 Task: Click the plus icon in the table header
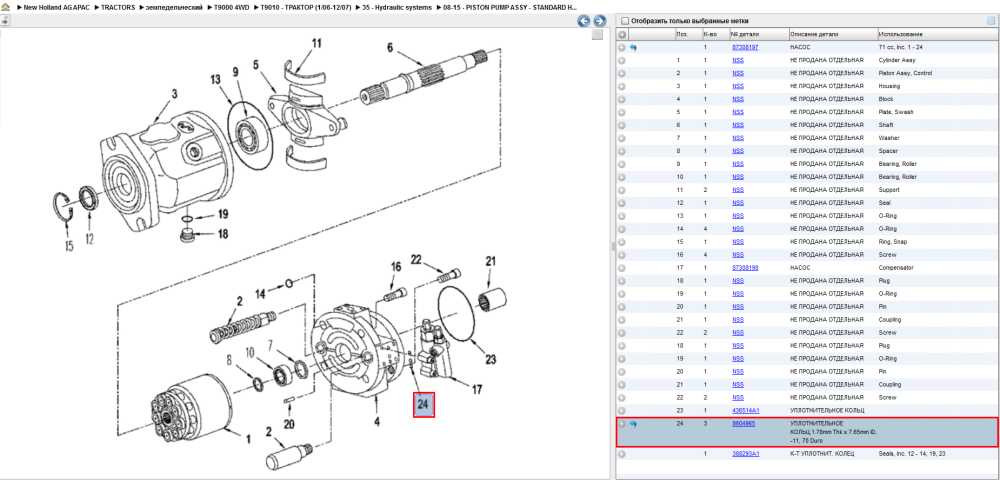(622, 34)
